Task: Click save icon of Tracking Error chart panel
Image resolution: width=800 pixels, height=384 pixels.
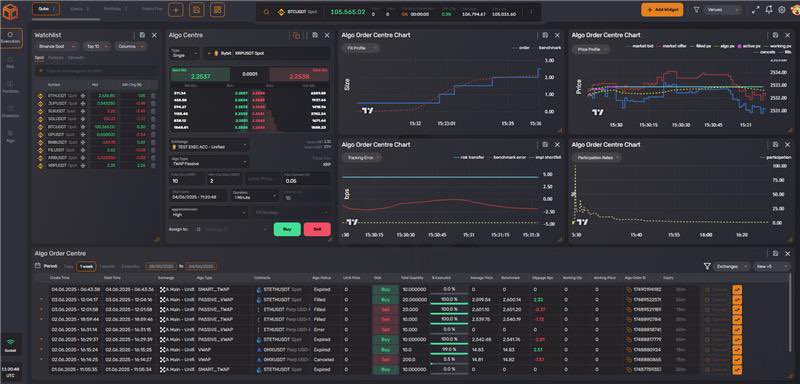Action: click(545, 145)
